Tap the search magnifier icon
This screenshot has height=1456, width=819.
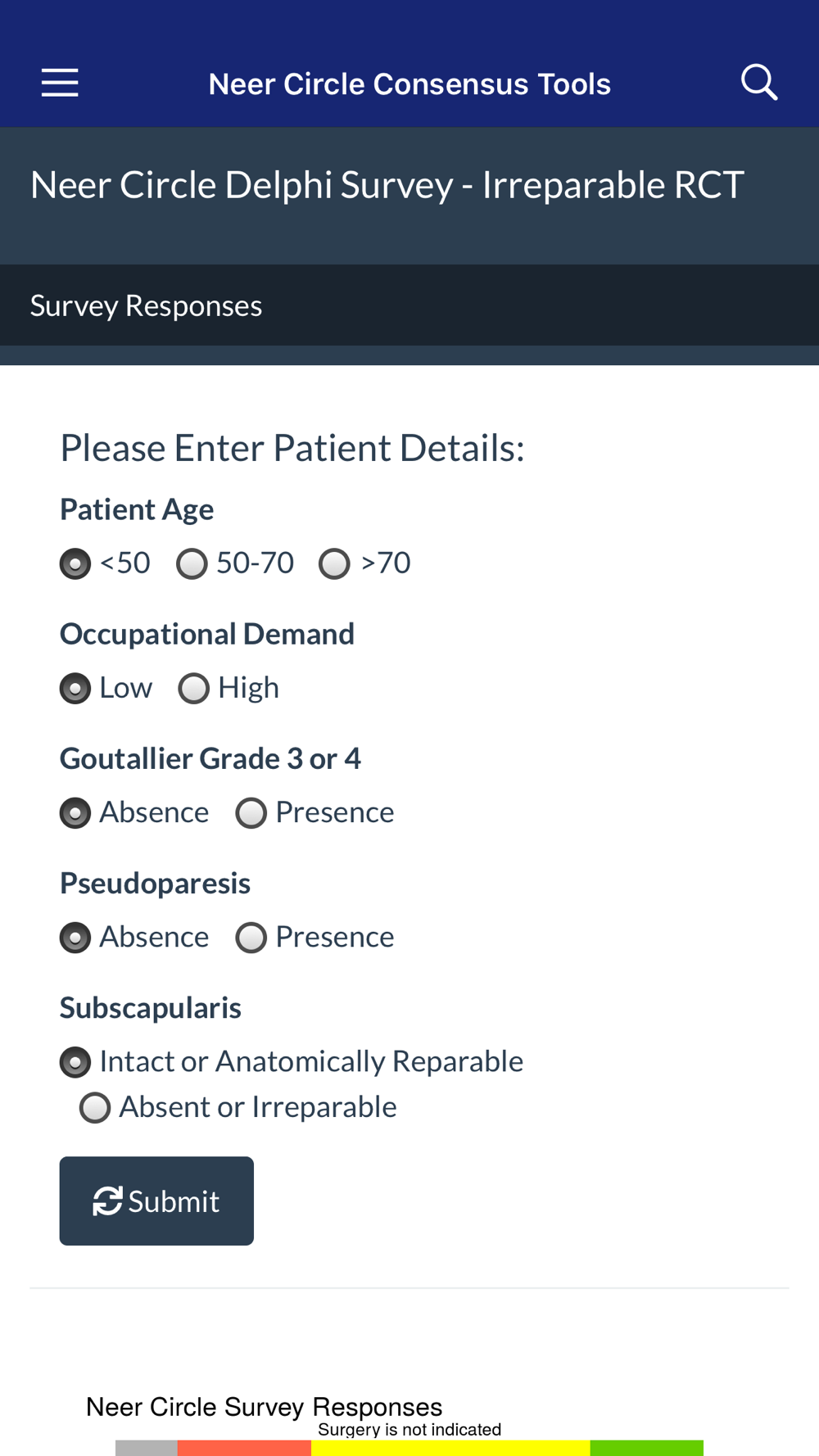[758, 83]
